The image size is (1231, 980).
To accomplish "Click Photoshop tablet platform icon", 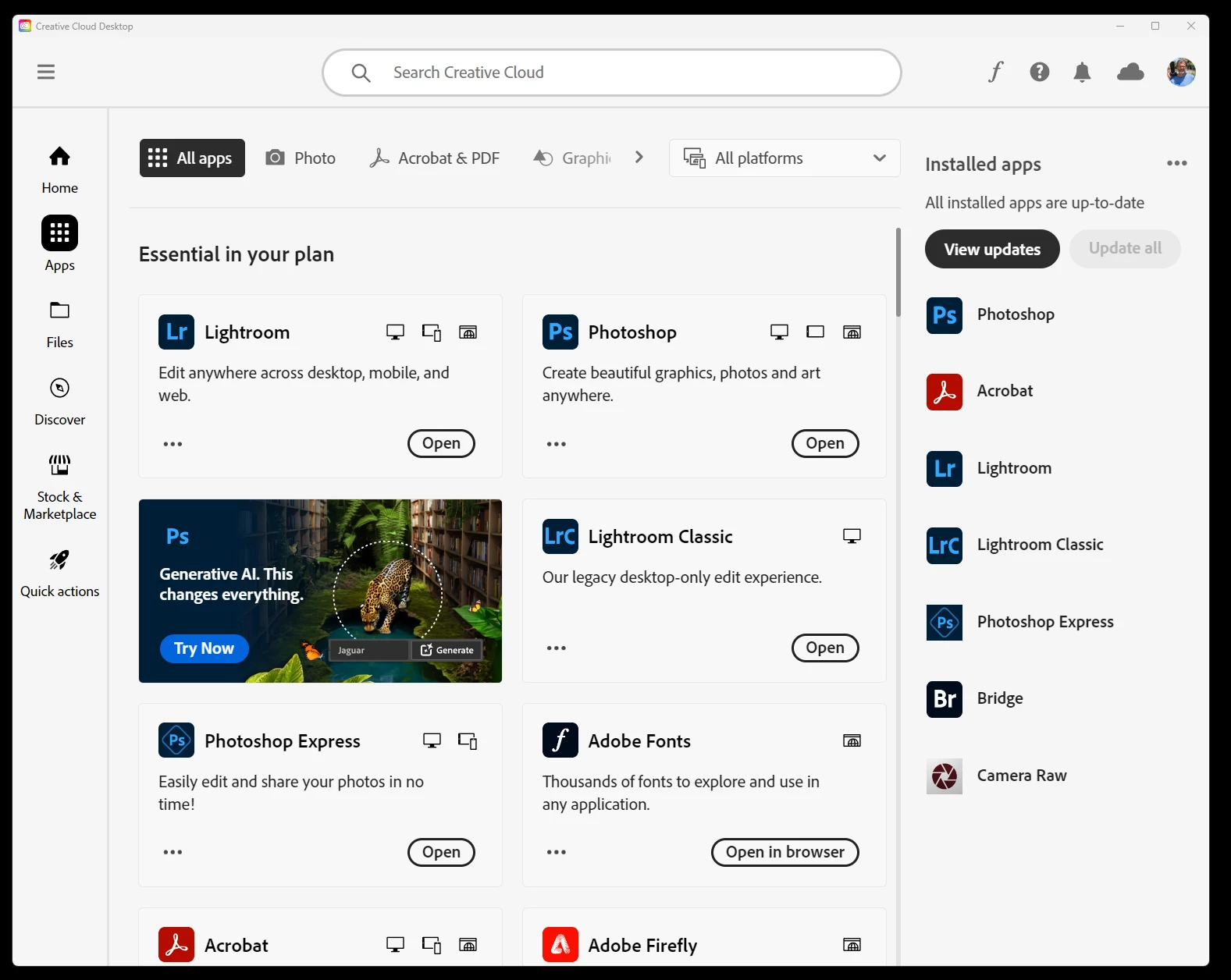I will coord(816,332).
